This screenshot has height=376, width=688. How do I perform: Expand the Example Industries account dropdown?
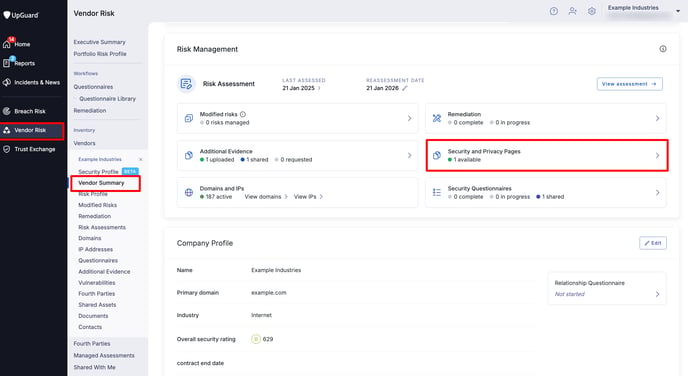[x=678, y=11]
